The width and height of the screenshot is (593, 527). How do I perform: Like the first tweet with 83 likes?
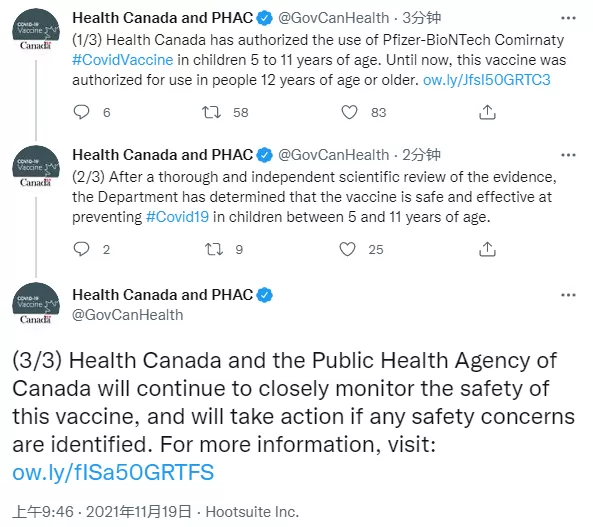(349, 112)
